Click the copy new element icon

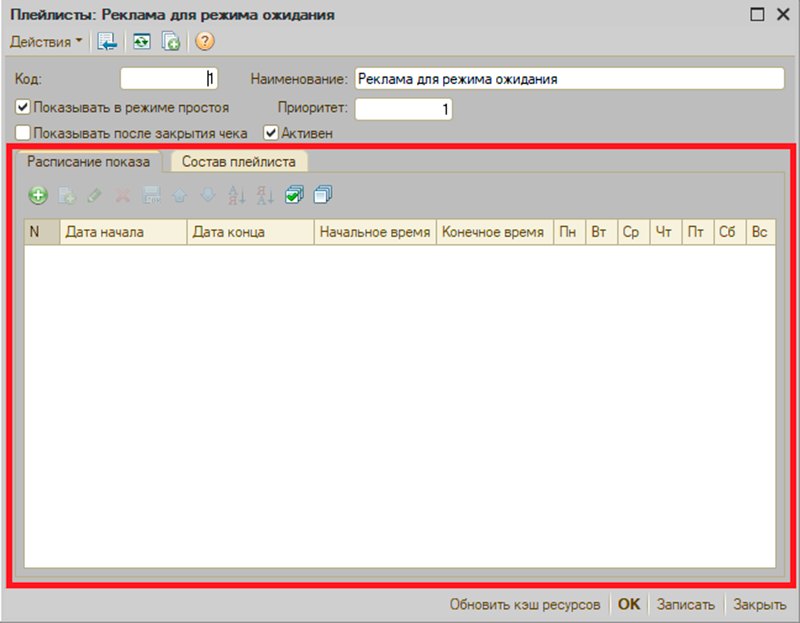coord(170,41)
